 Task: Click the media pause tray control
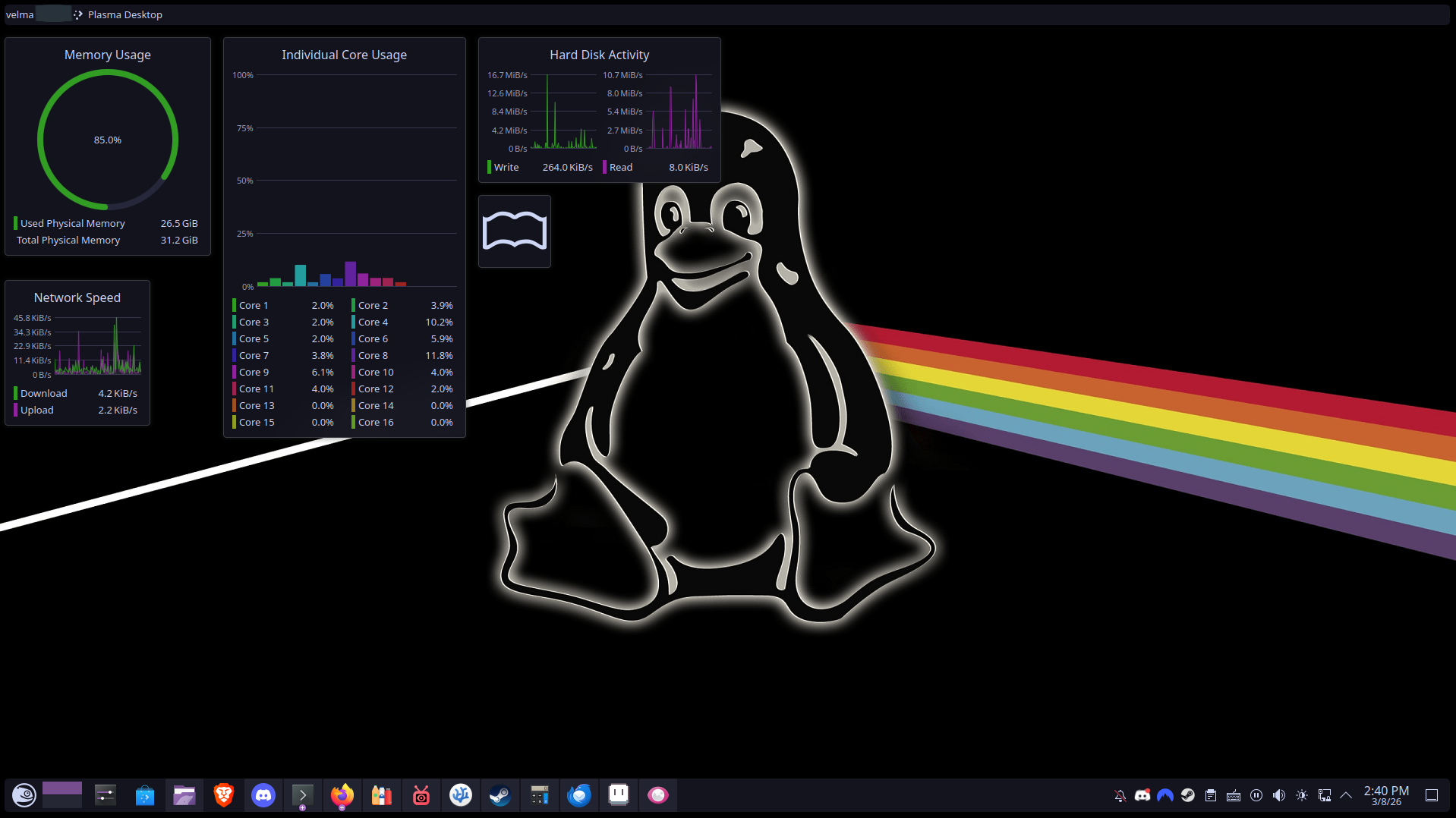(1256, 795)
